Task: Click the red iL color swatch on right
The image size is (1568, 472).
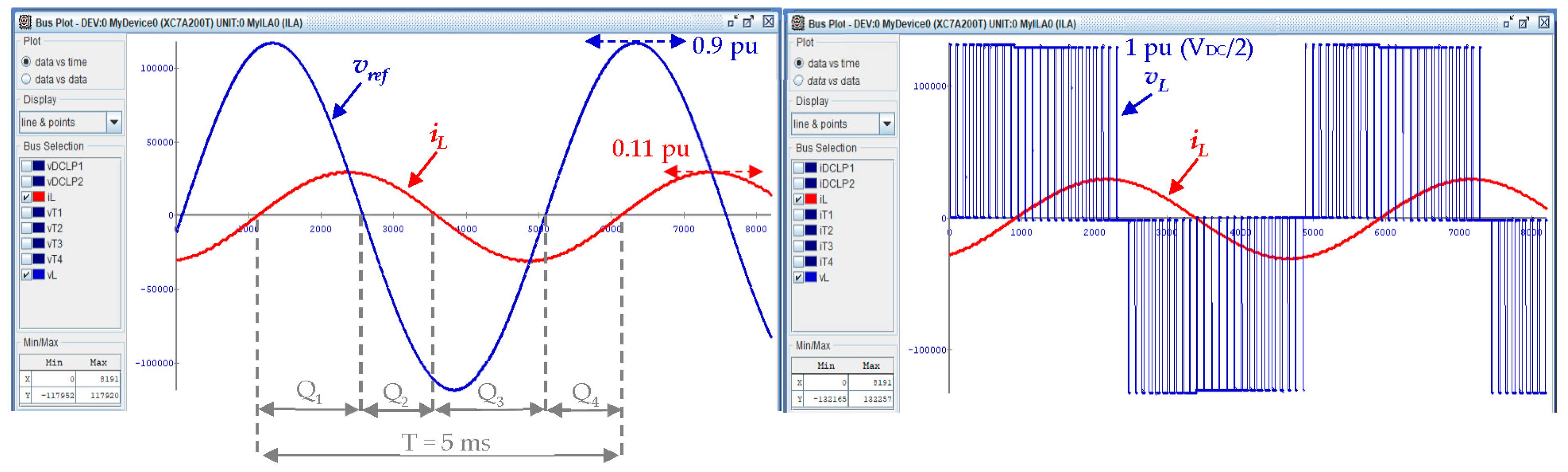Action: 811,199
